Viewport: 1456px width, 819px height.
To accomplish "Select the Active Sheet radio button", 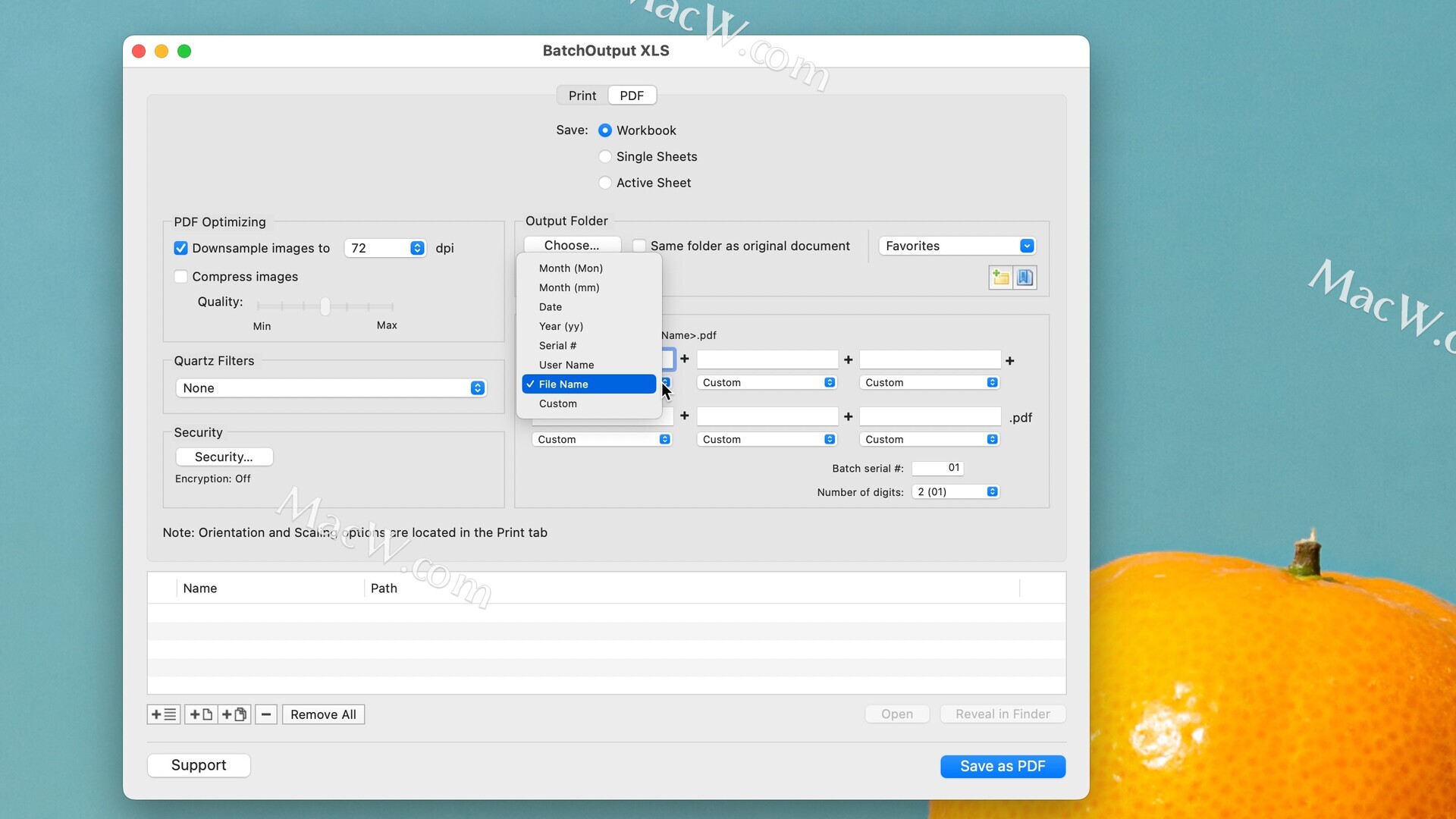I will coord(605,183).
